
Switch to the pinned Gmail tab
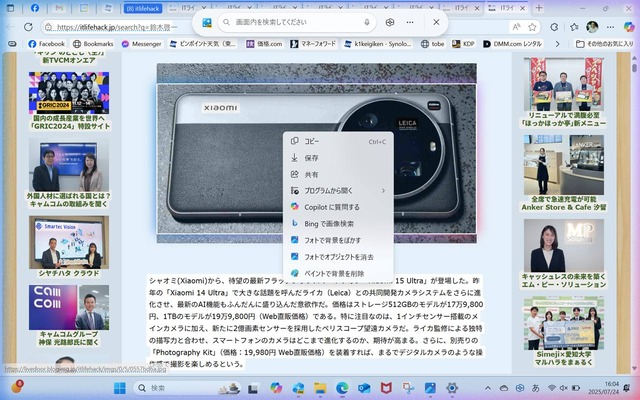[x=59, y=8]
